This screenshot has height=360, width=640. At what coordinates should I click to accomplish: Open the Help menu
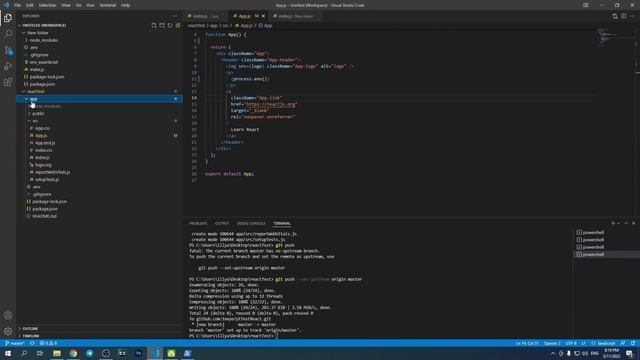125,5
